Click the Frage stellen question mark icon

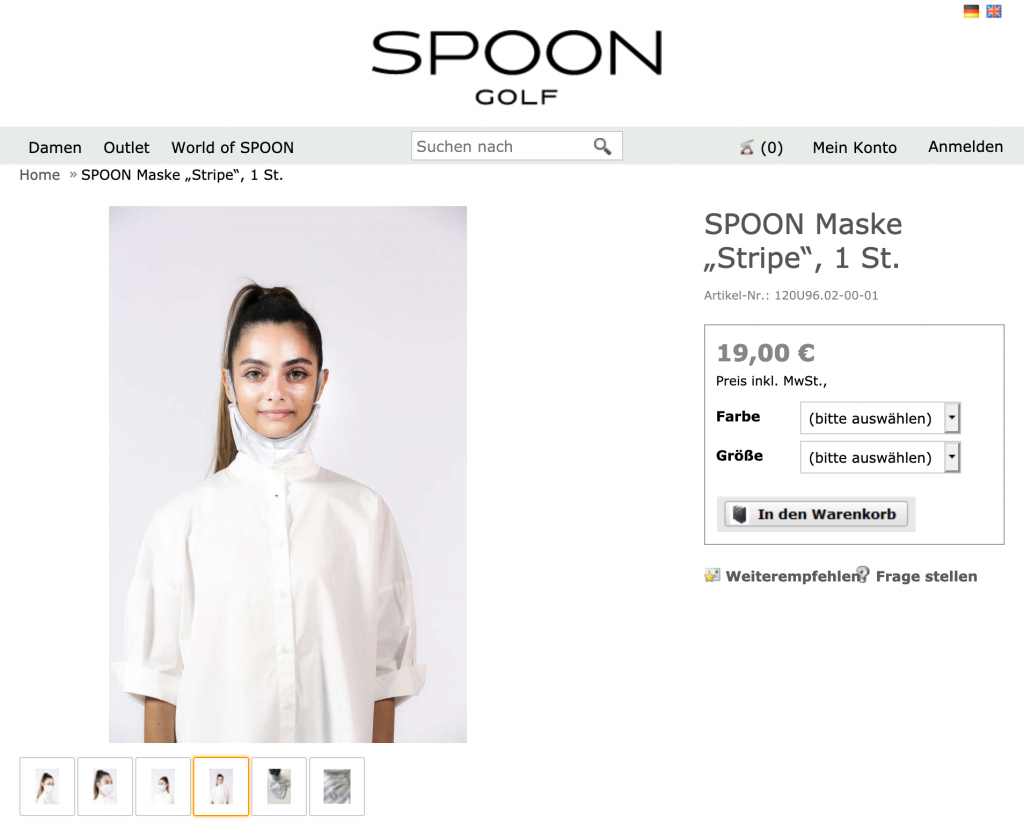(863, 574)
